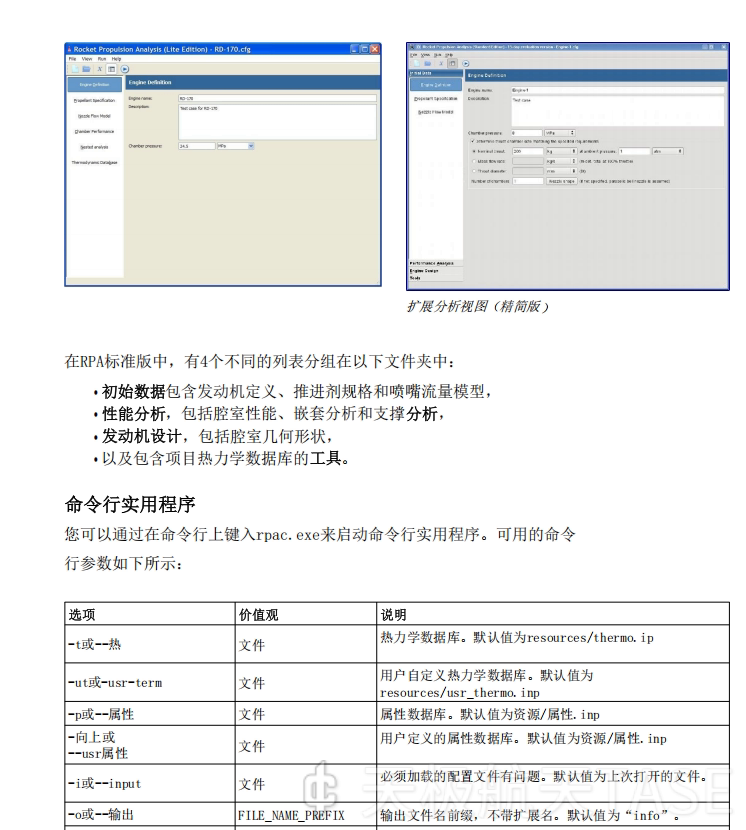Image resolution: width=746 pixels, height=830 pixels.
Task: Close the Lite Edition RD-170.cfg window
Action: tap(375, 49)
